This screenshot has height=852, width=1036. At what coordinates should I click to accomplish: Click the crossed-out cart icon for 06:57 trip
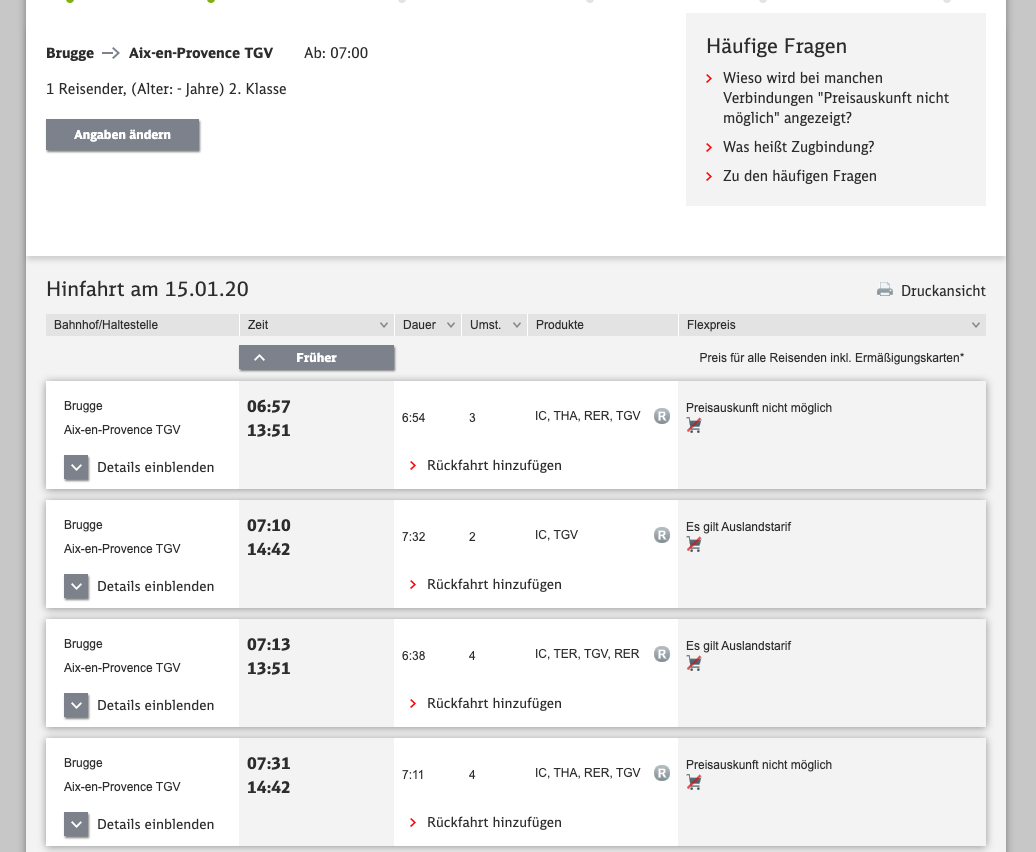tap(694, 425)
